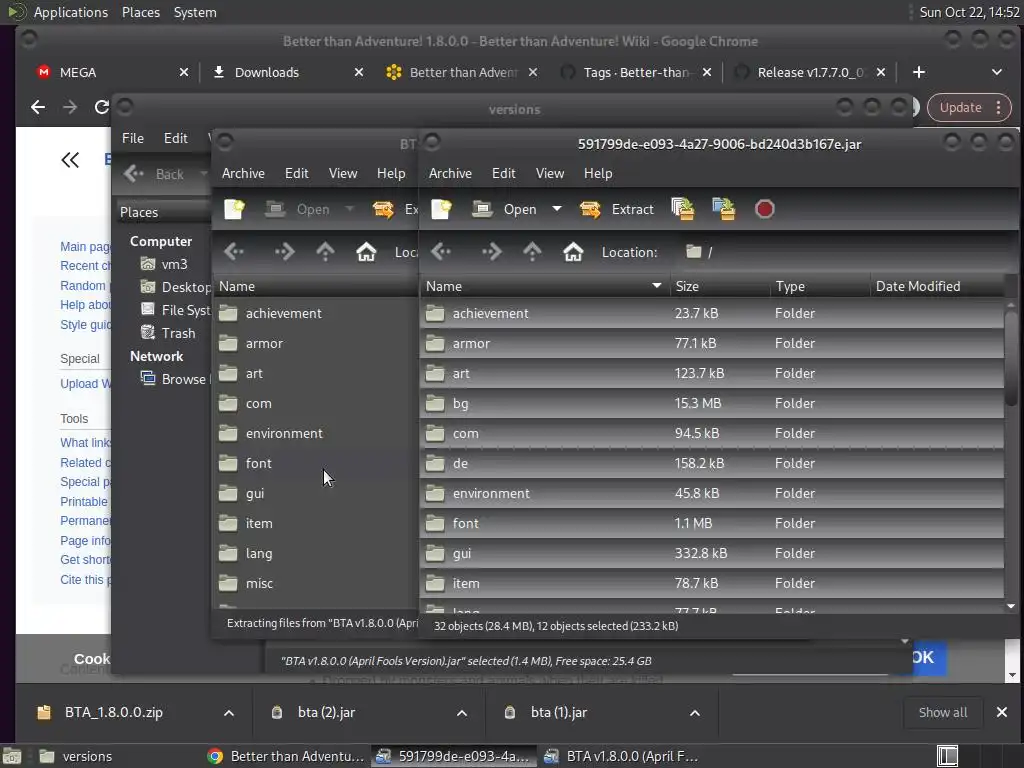Click the back arrow in the BTA archive window
Image resolution: width=1024 pixels, height=768 pixels.
(234, 251)
